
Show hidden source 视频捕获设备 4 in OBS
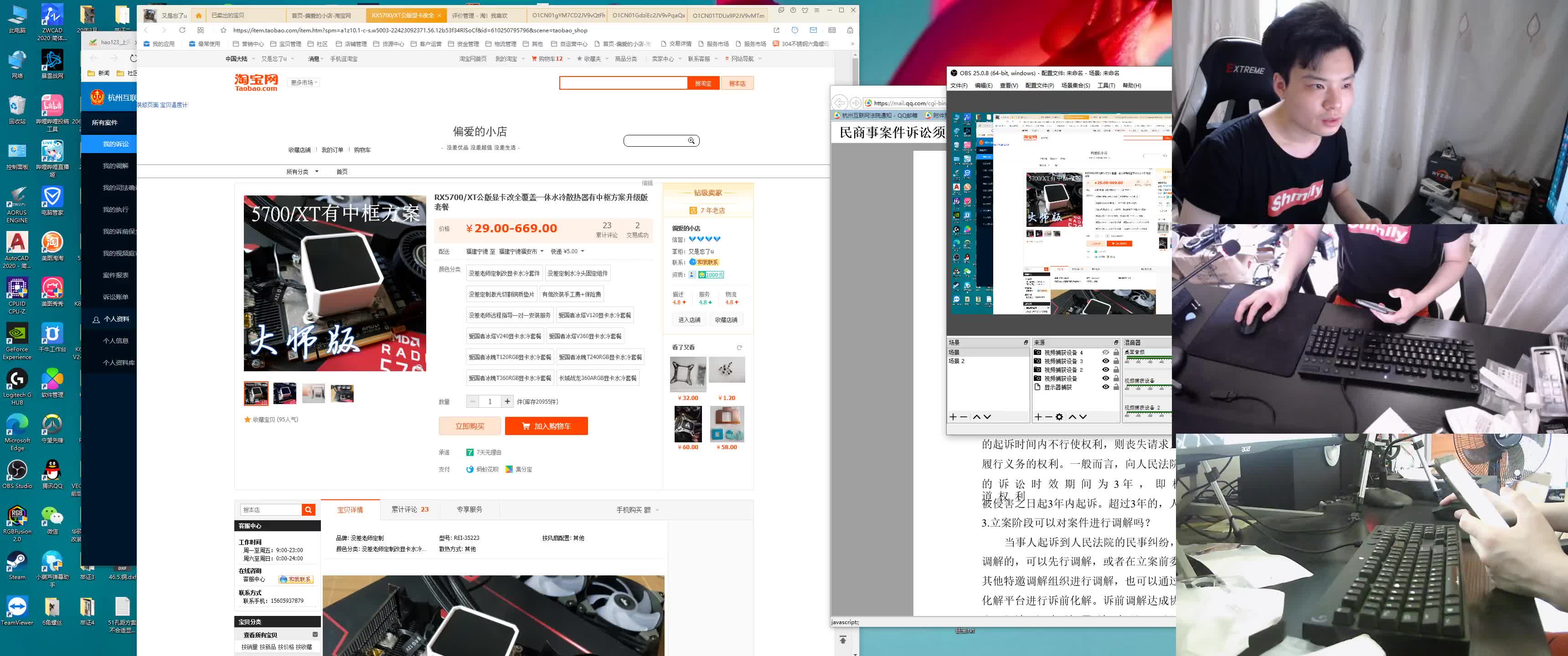click(x=1105, y=352)
